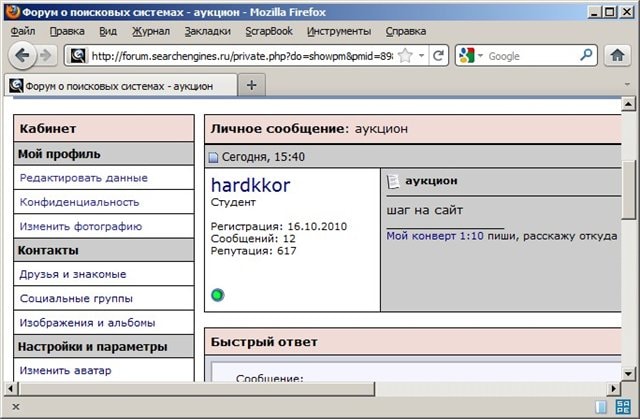640x419 pixels.
Task: Open the Журнал menu
Action: [x=151, y=31]
